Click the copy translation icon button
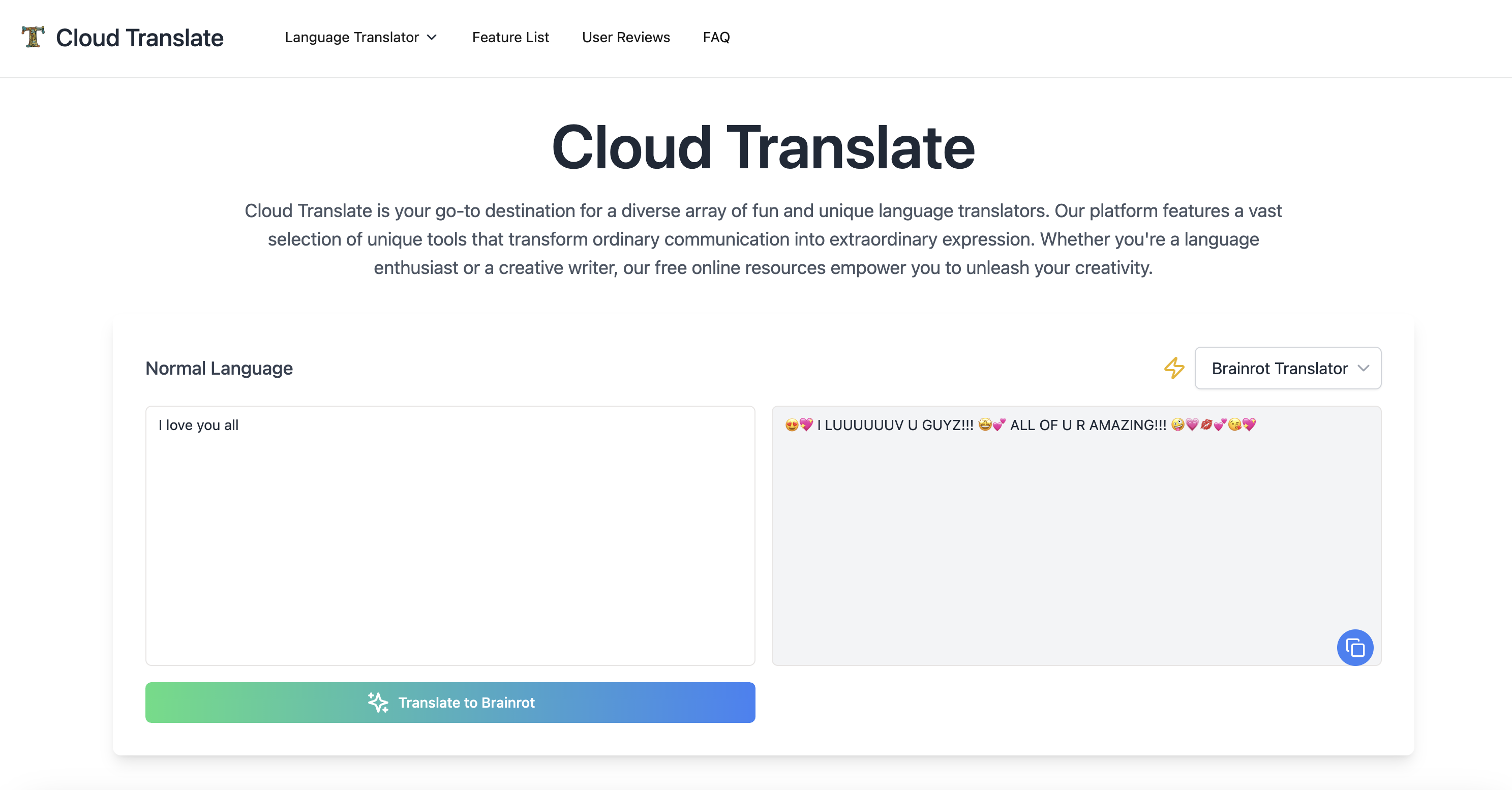Viewport: 1512px width, 790px height. [1355, 648]
